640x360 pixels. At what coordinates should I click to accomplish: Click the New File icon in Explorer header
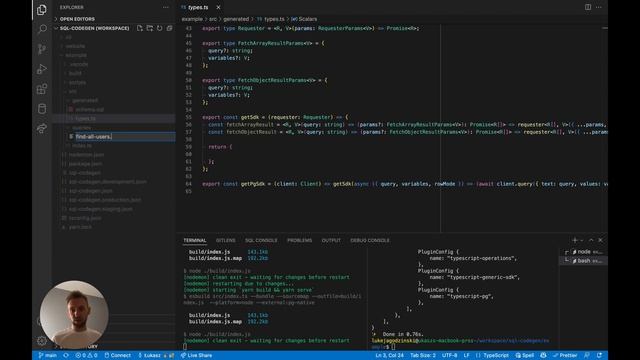coord(140,28)
